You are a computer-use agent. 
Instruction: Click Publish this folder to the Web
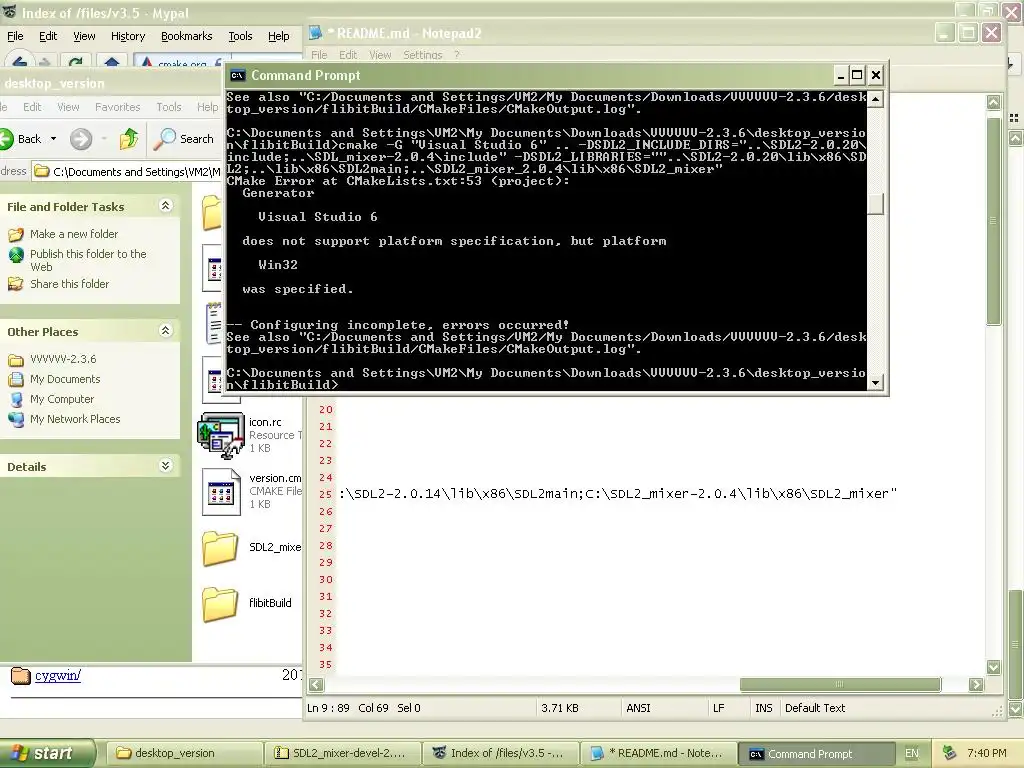pos(88,260)
